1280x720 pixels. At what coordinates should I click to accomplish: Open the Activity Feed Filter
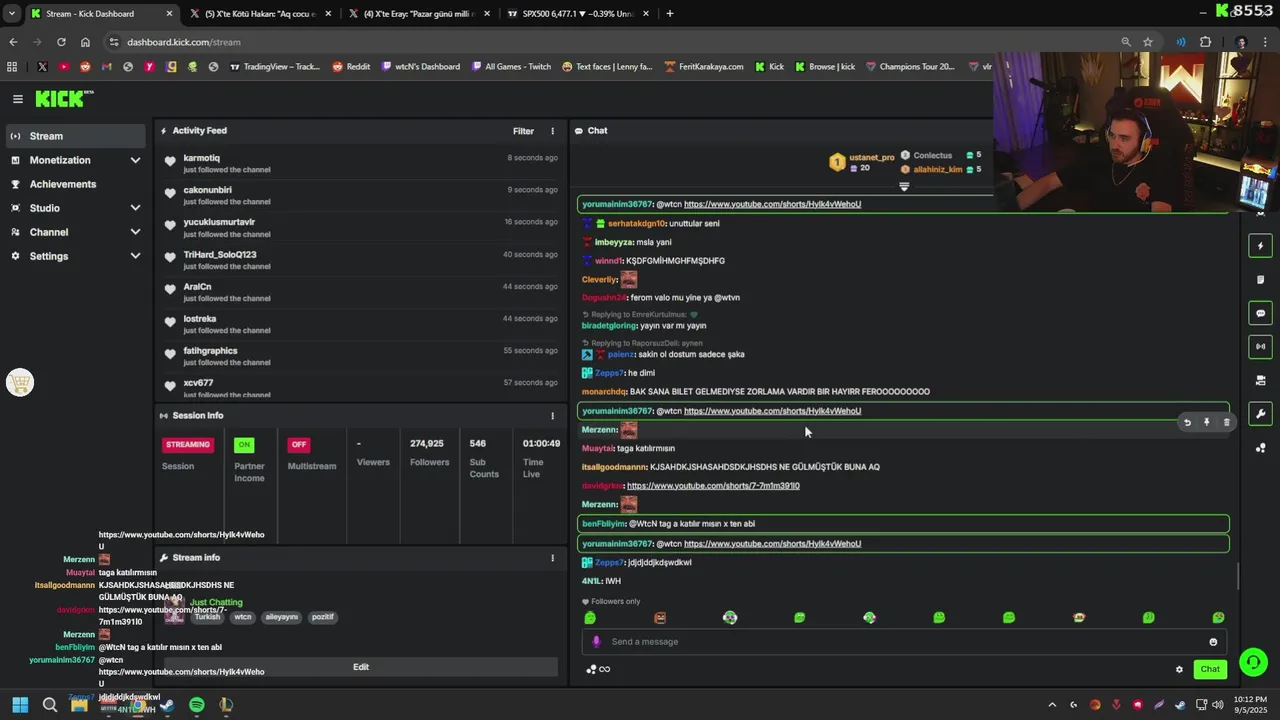click(523, 131)
